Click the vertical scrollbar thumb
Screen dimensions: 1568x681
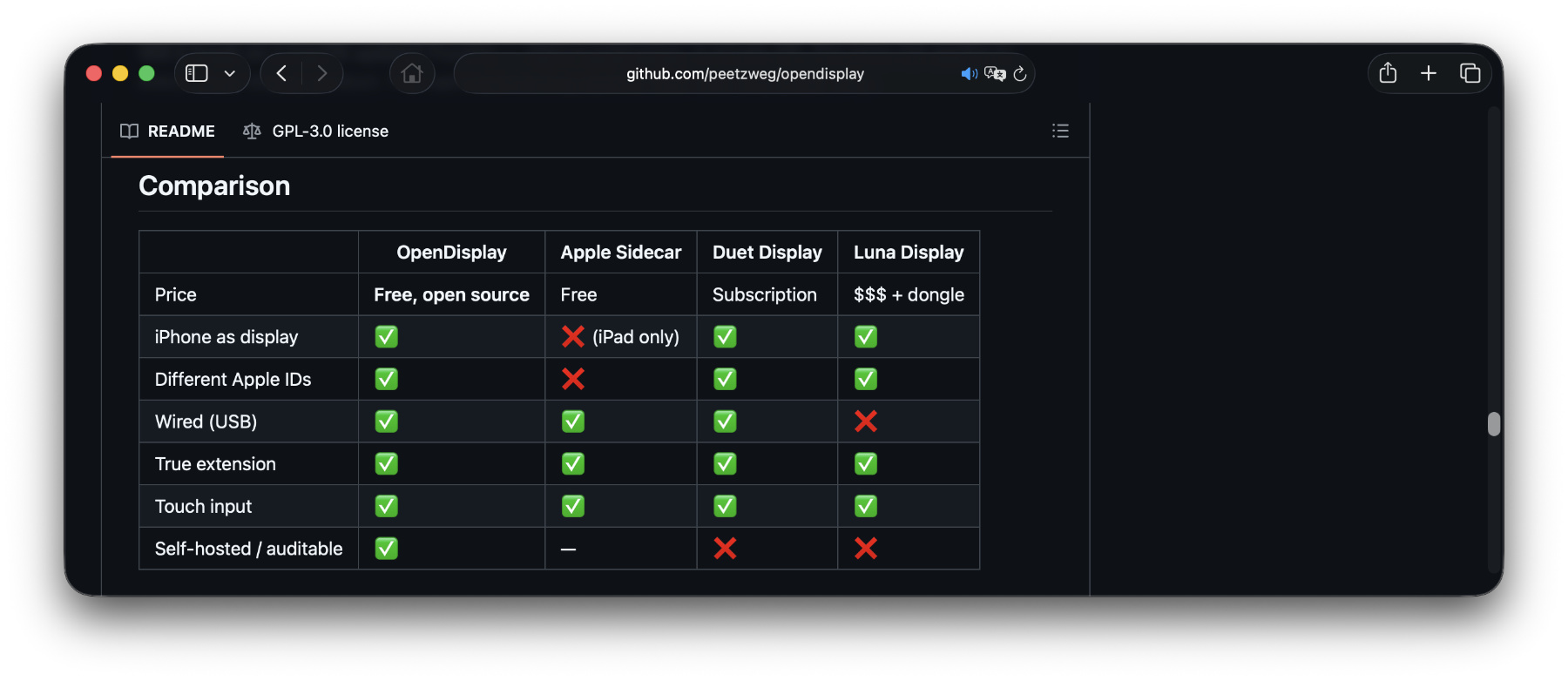pos(1494,424)
